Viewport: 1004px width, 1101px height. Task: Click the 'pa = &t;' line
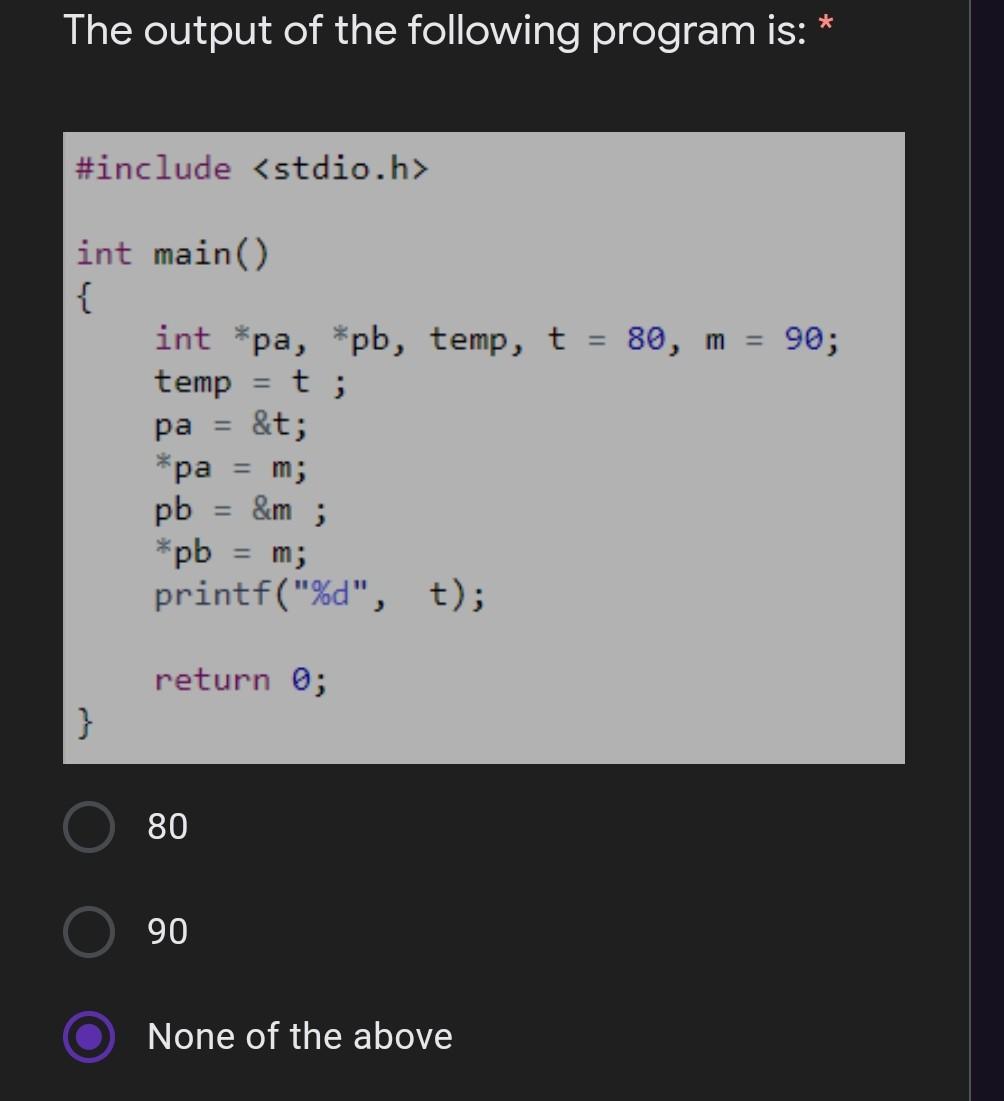click(x=230, y=424)
